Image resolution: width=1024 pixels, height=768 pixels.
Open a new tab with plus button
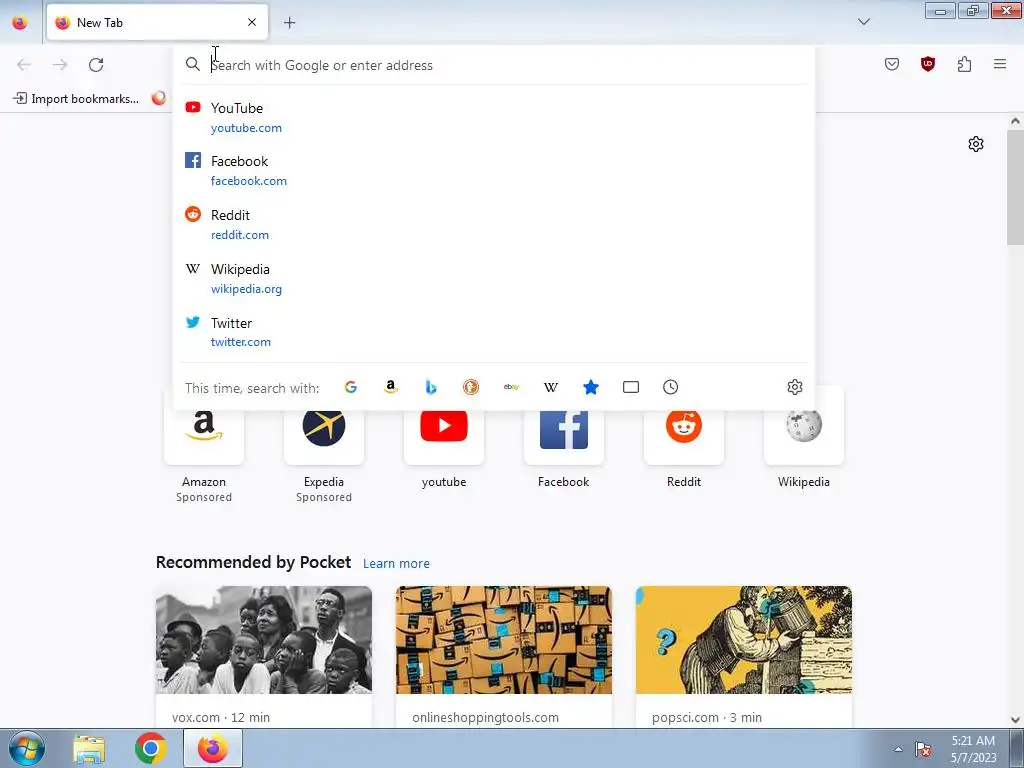pyautogui.click(x=289, y=23)
